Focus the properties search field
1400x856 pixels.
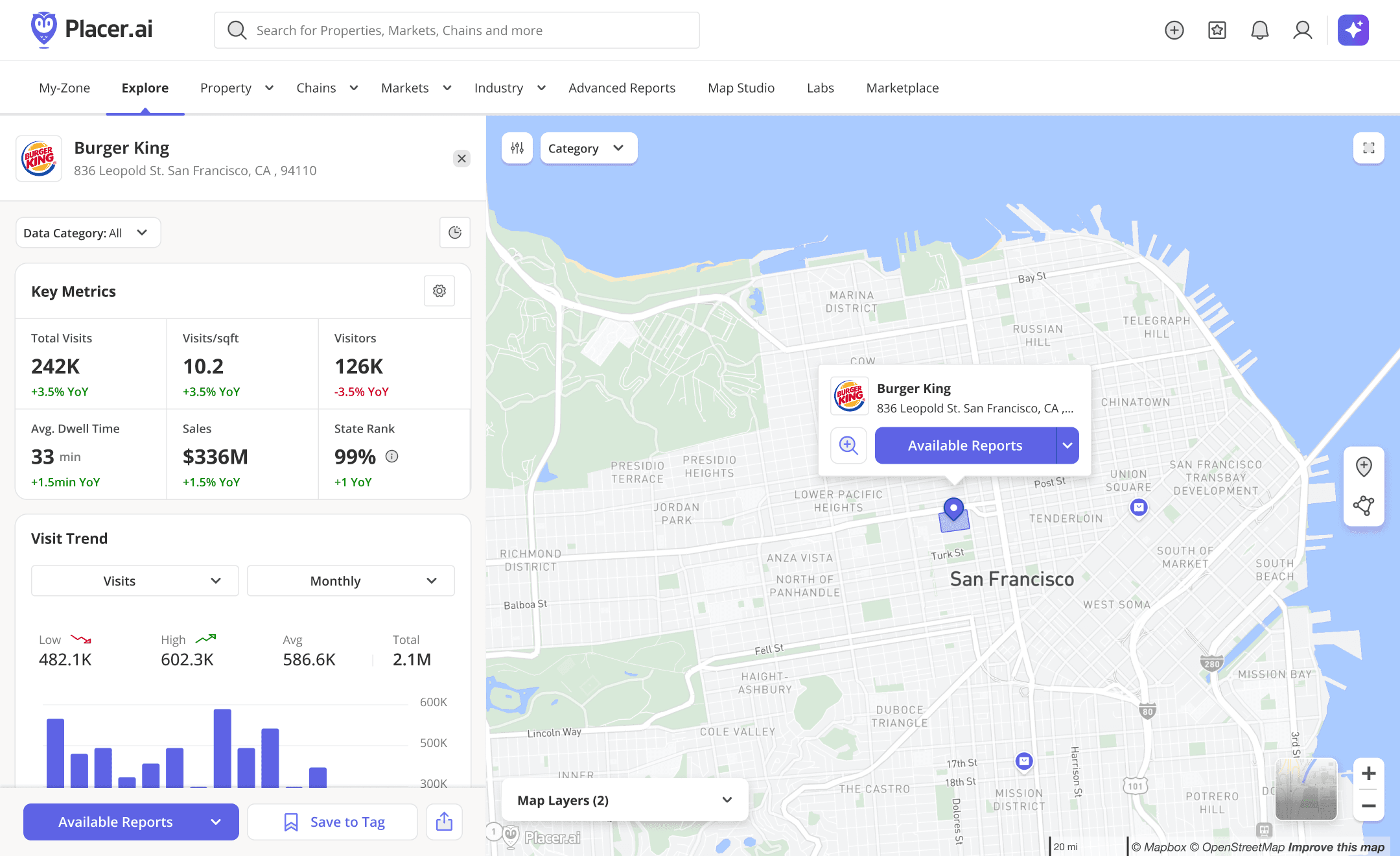pyautogui.click(x=457, y=30)
